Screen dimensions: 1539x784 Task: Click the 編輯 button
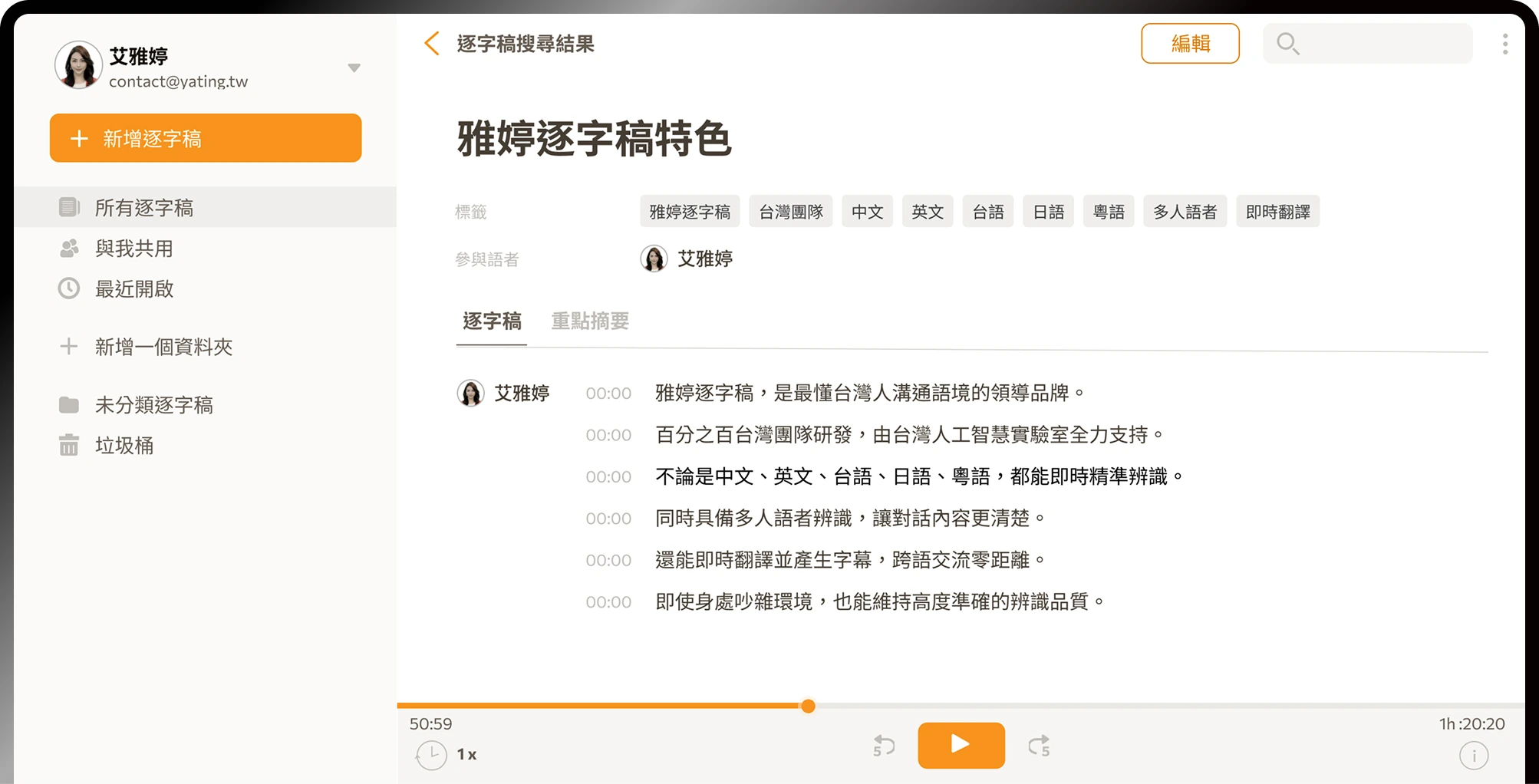(x=1190, y=44)
